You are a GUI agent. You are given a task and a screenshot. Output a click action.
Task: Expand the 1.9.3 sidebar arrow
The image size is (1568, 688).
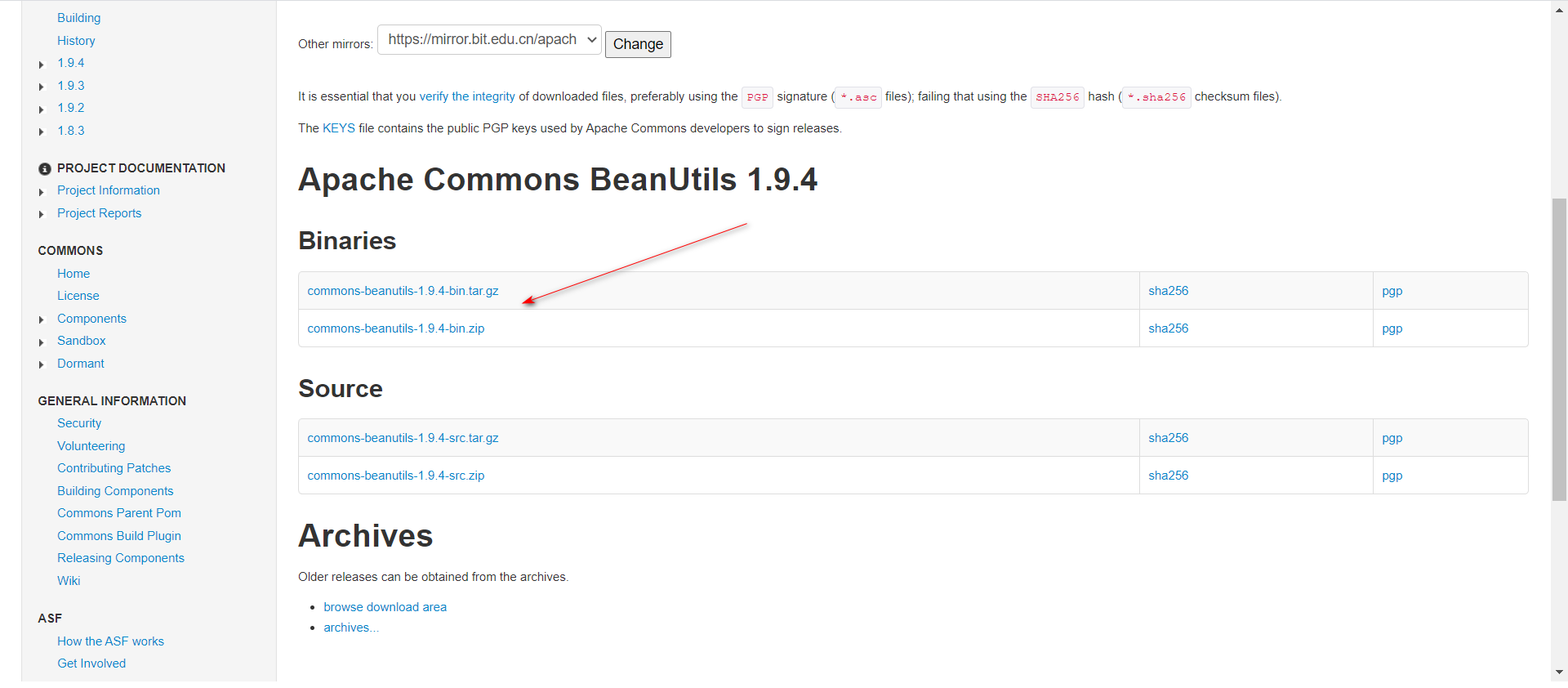(42, 87)
